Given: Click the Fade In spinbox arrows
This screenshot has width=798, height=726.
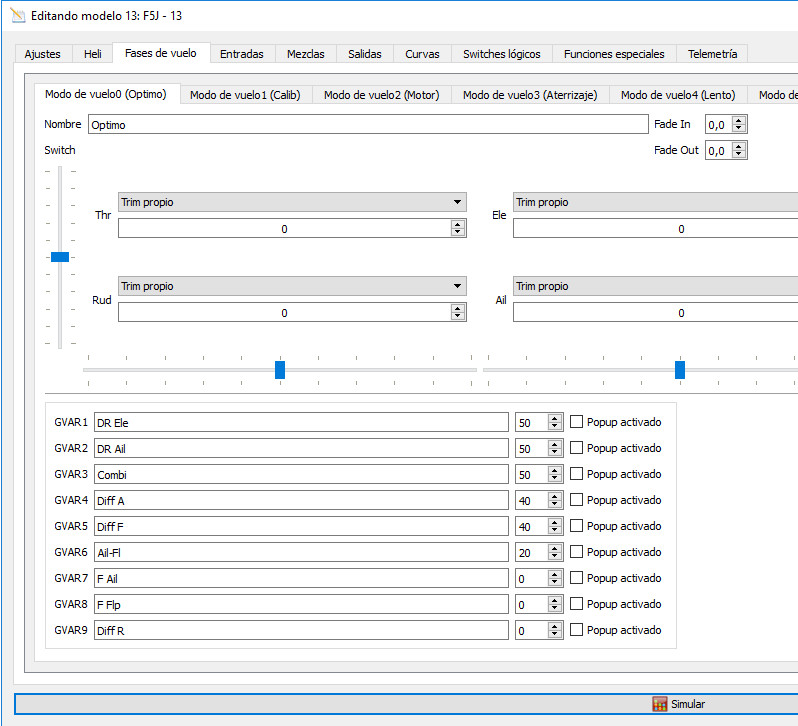Looking at the screenshot, I should coord(739,125).
